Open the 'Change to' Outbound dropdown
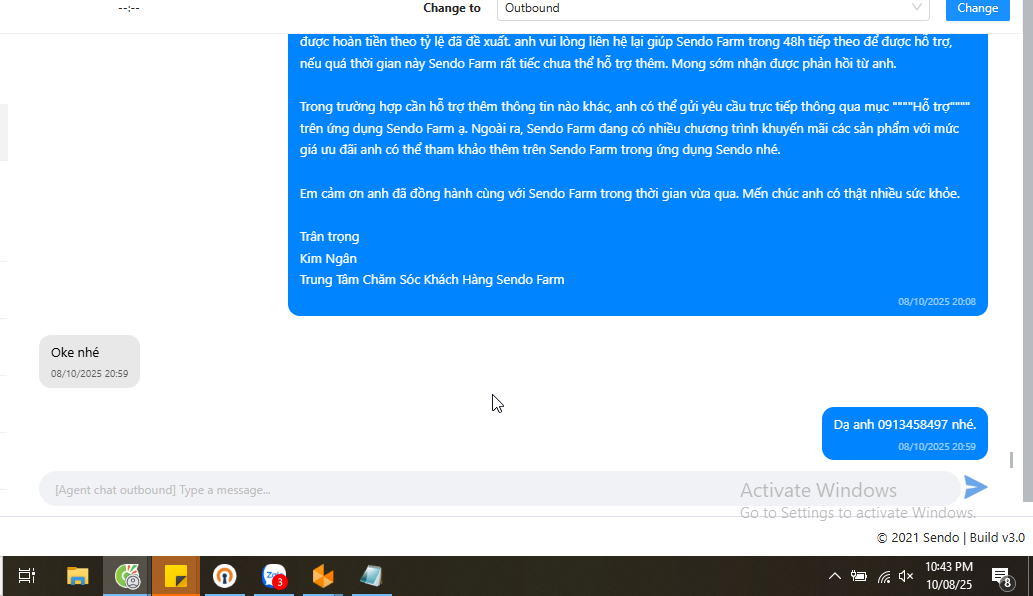The width and height of the screenshot is (1033, 596). 713,9
